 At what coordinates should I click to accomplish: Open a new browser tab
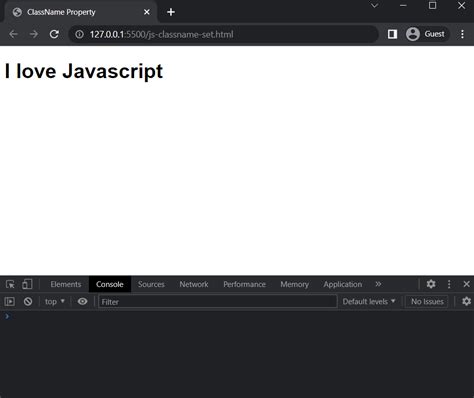[171, 12]
